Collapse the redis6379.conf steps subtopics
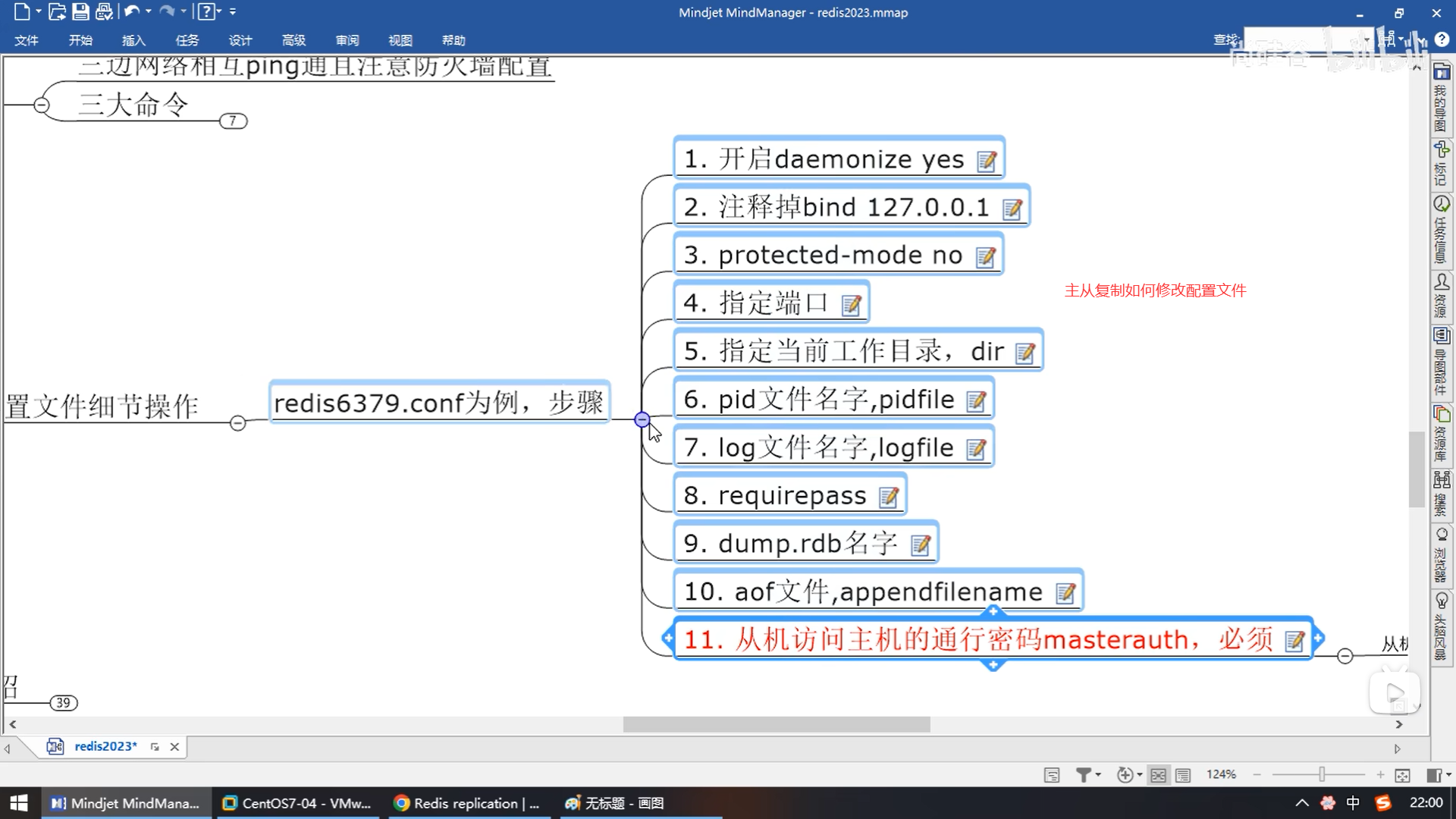The image size is (1456, 819). [x=642, y=419]
